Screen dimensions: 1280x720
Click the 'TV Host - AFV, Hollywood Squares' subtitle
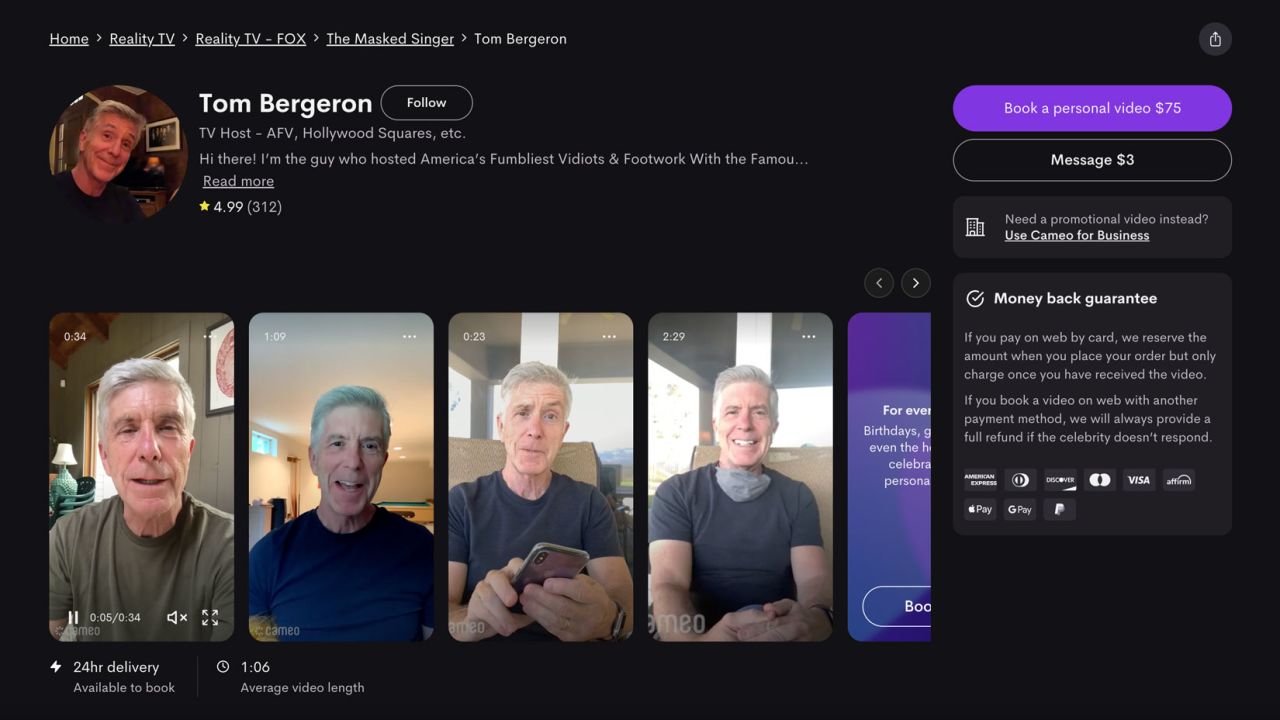332,133
